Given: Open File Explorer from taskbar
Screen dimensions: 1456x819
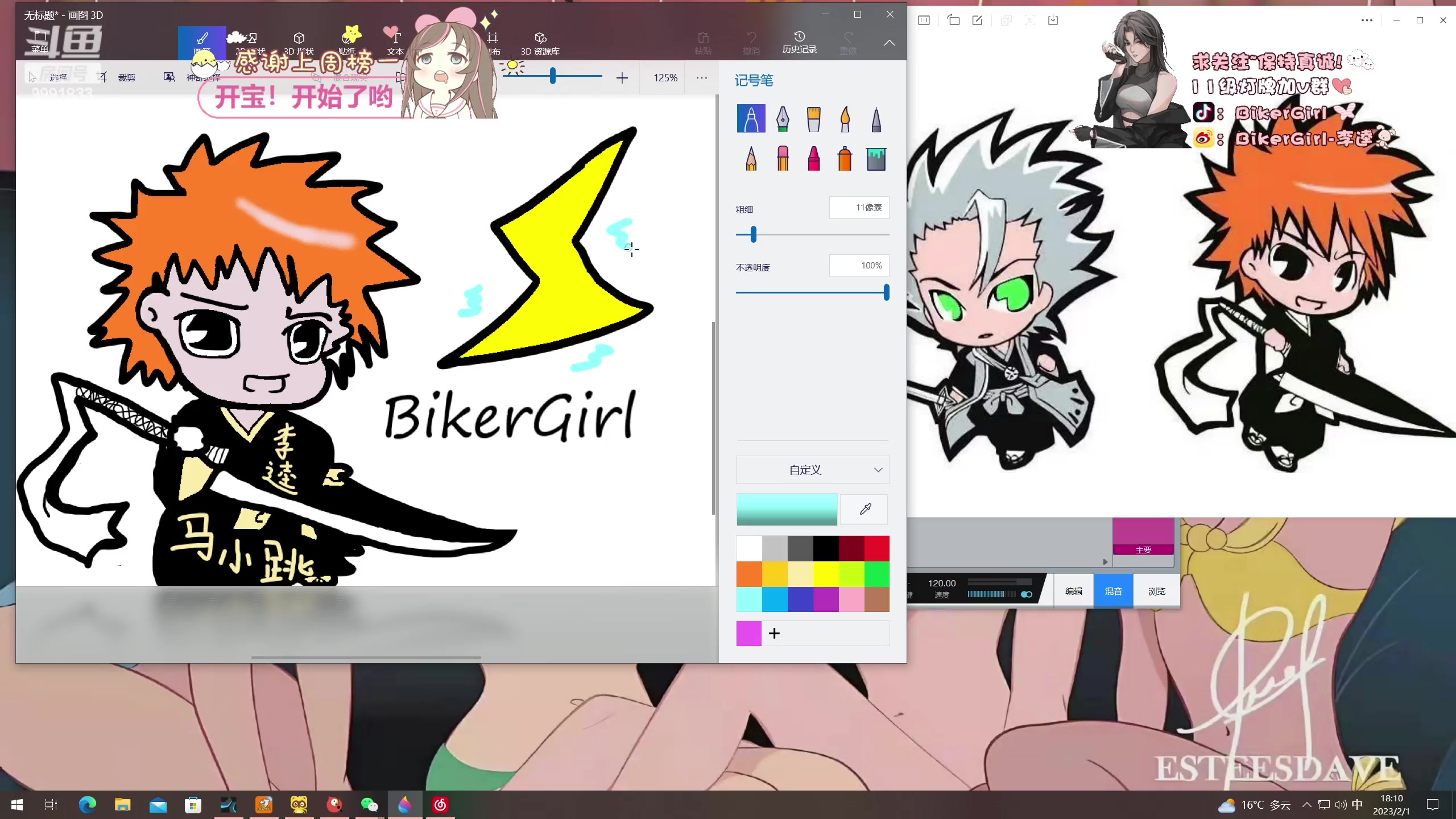Looking at the screenshot, I should tap(123, 805).
